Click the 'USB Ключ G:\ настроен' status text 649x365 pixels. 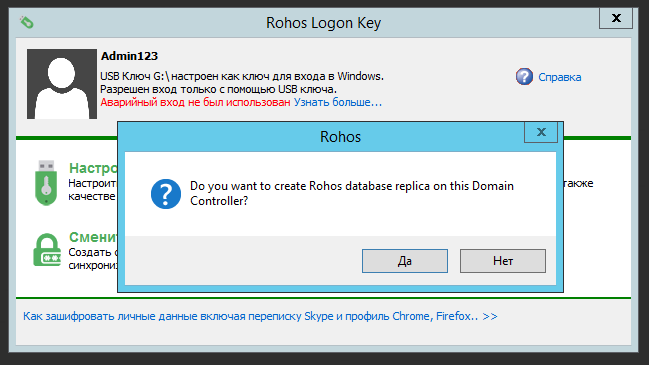[242, 76]
